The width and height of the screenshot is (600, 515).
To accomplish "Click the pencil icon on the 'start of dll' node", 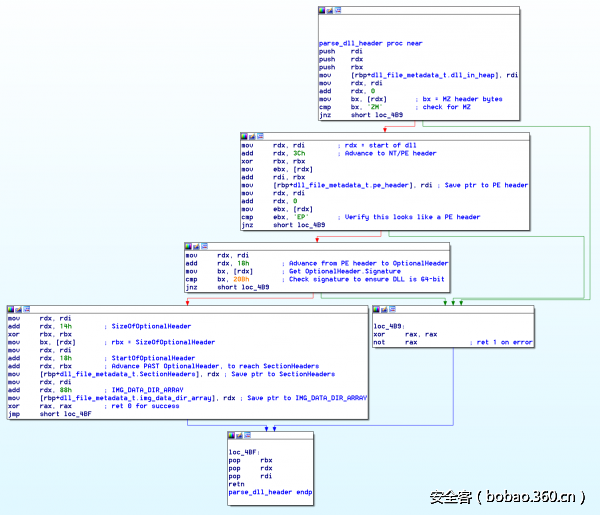I will click(x=250, y=135).
